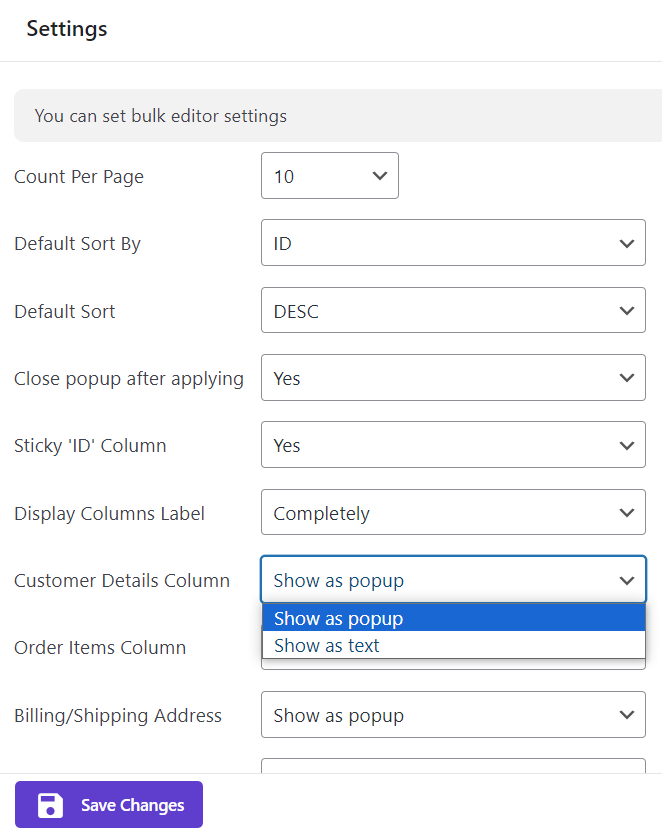Viewport: 662px width, 834px height.
Task: Open the Count Per Page dropdown
Action: click(x=329, y=176)
